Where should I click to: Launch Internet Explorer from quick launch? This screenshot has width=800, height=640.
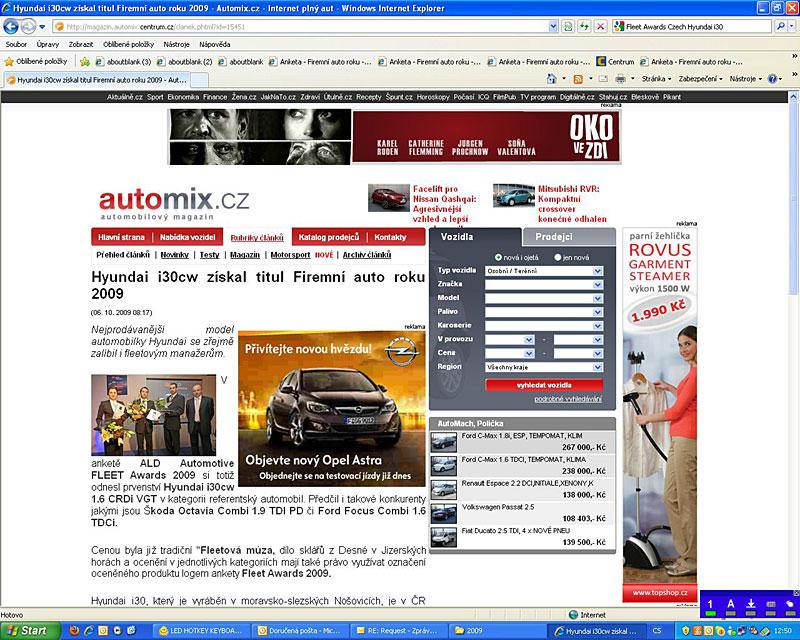(x=89, y=631)
